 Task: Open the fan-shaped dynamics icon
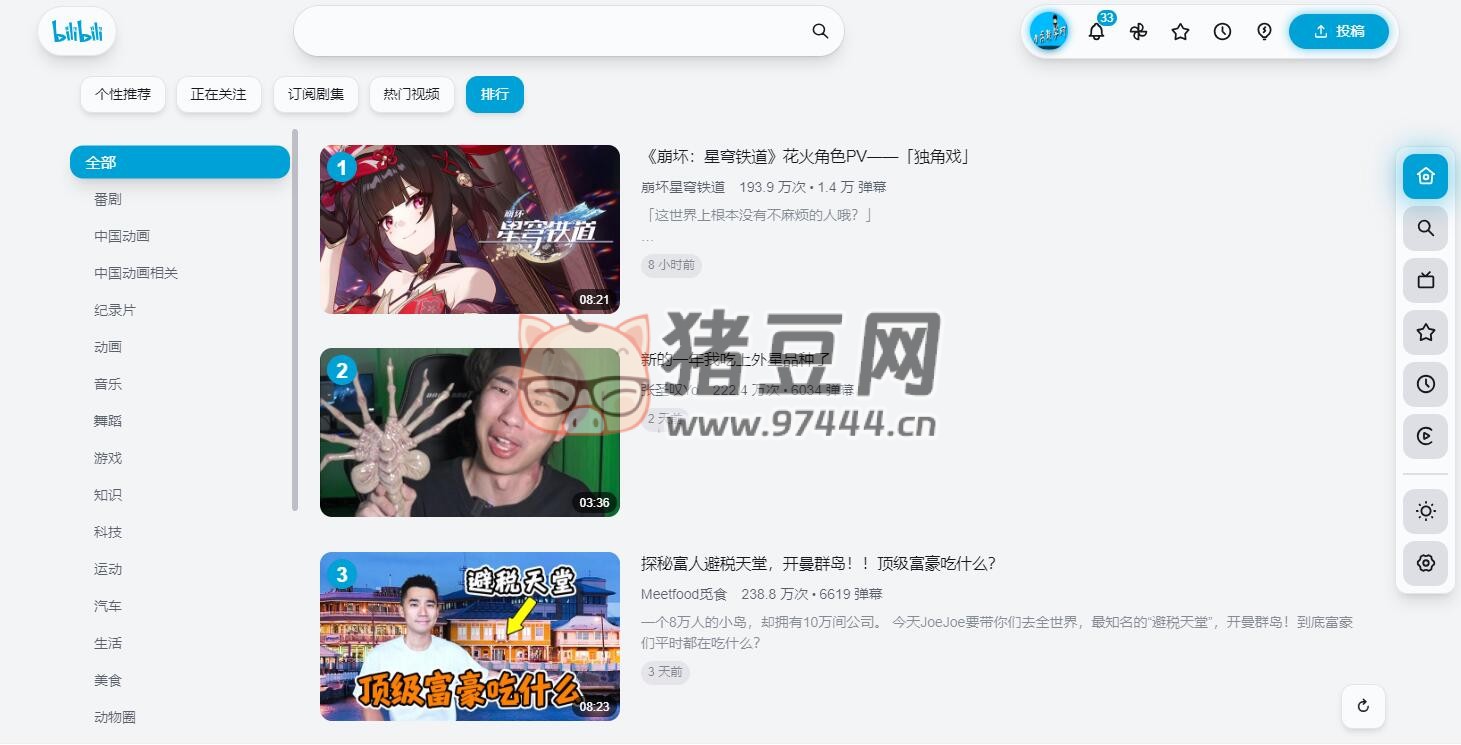point(1138,32)
